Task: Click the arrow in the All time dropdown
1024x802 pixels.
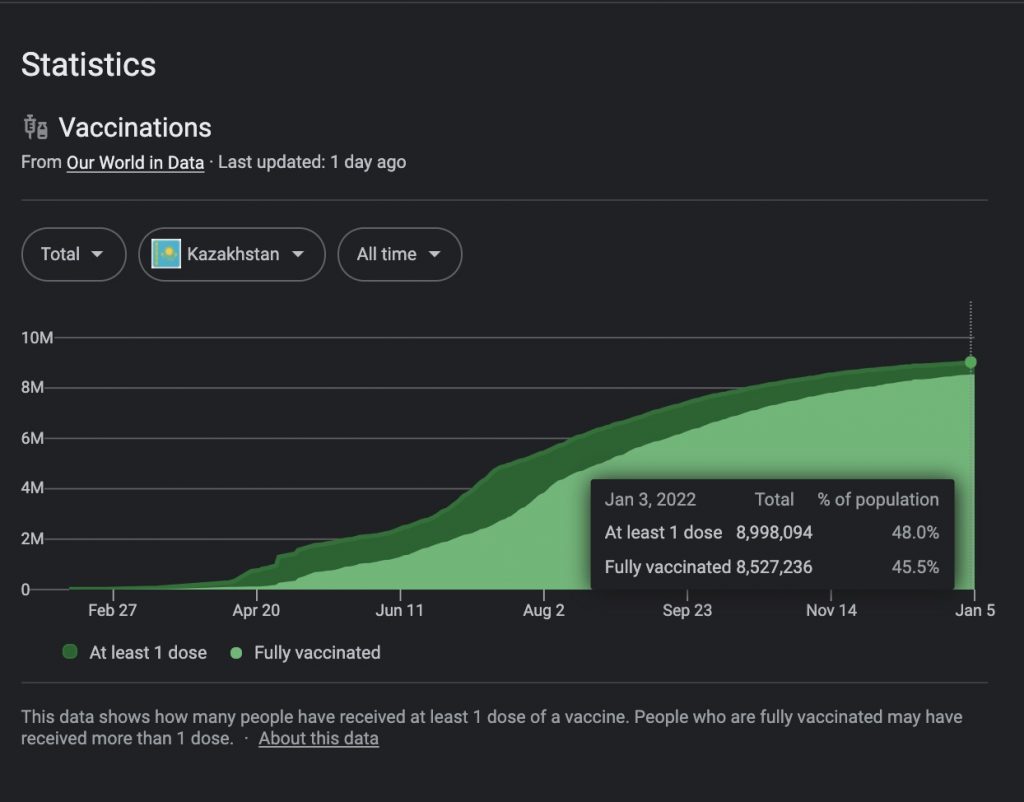Action: 434,254
